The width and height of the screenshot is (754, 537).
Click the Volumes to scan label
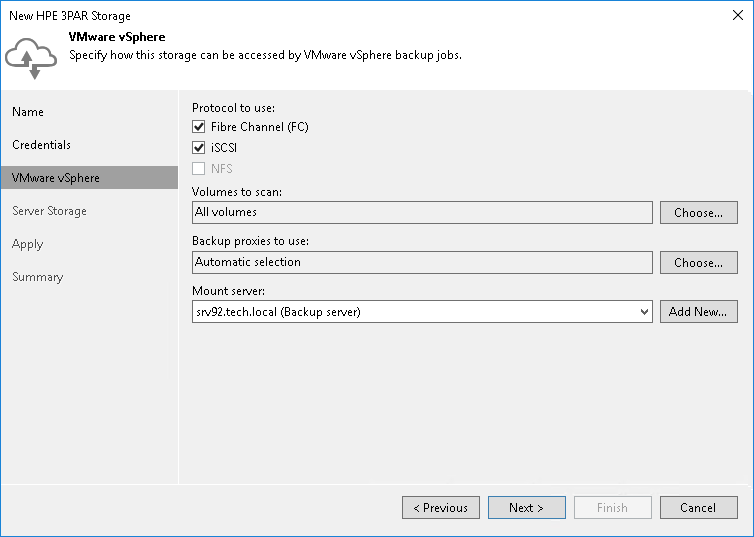click(237, 192)
